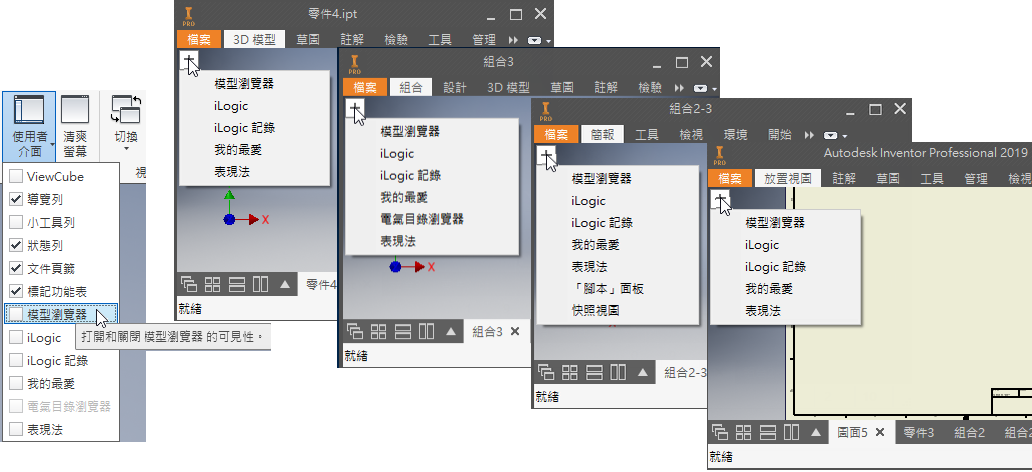The width and height of the screenshot is (1032, 472).
Task: Expand document tab list arrow in Inventor Professional window
Action: point(816,433)
